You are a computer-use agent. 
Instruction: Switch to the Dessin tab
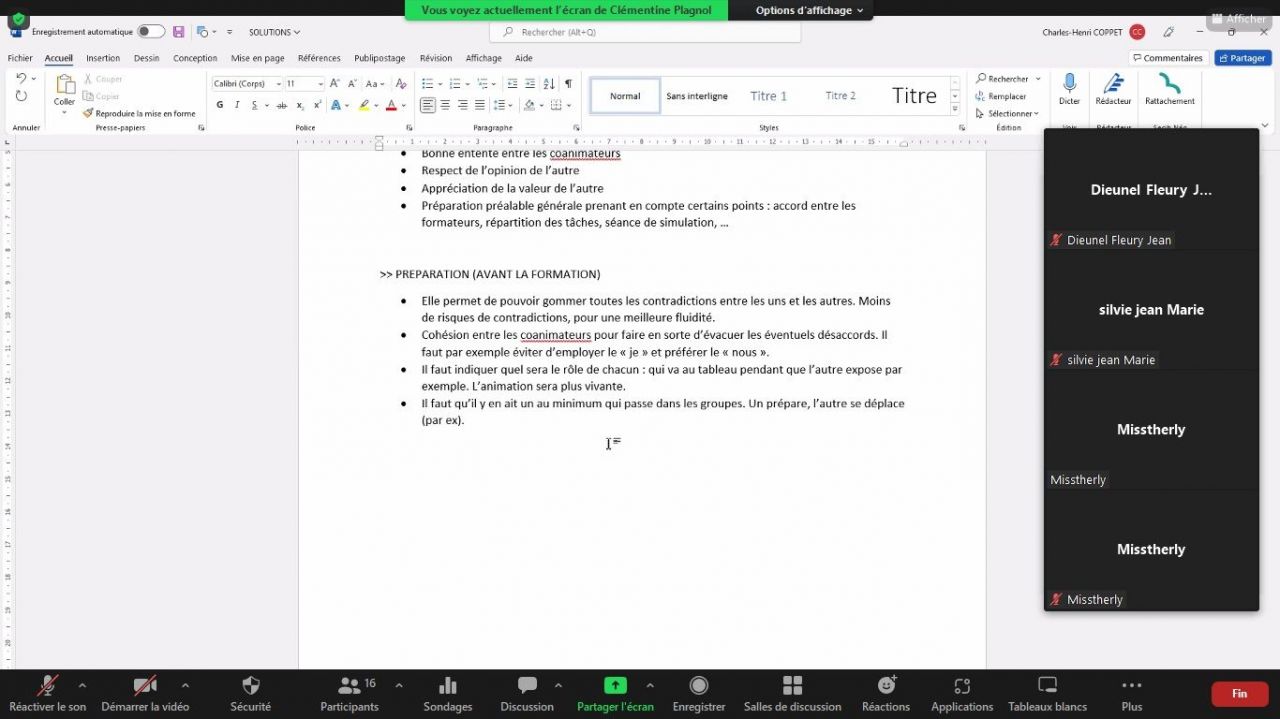pyautogui.click(x=146, y=58)
